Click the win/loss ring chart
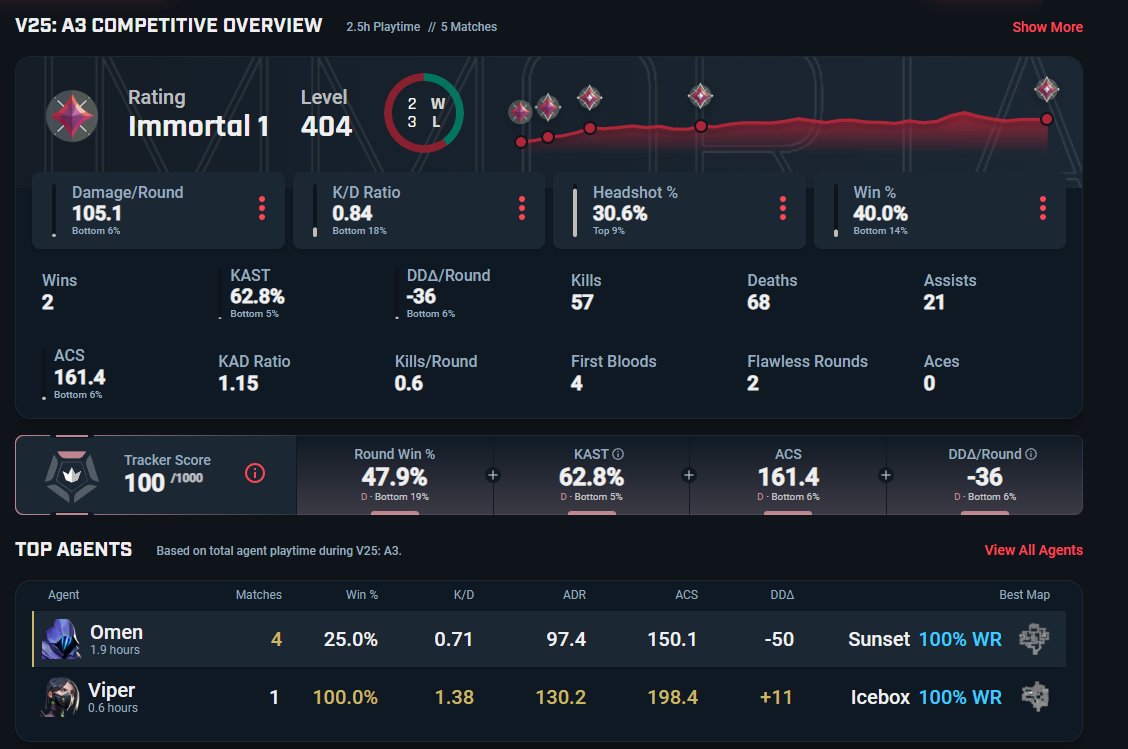The height and width of the screenshot is (749, 1128). [x=424, y=112]
